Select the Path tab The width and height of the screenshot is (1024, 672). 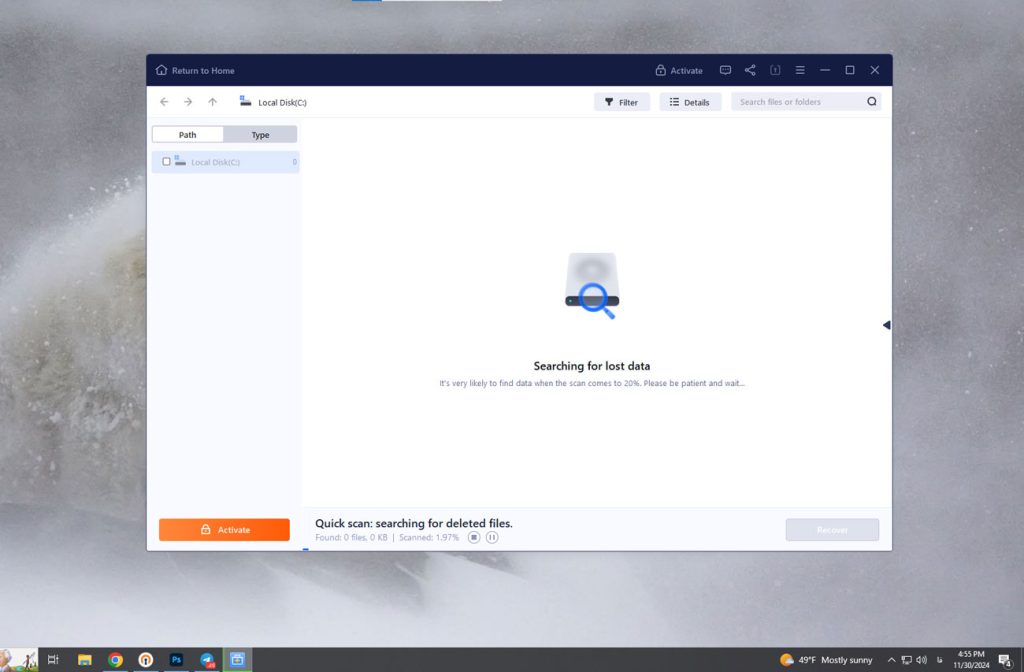pyautogui.click(x=188, y=135)
